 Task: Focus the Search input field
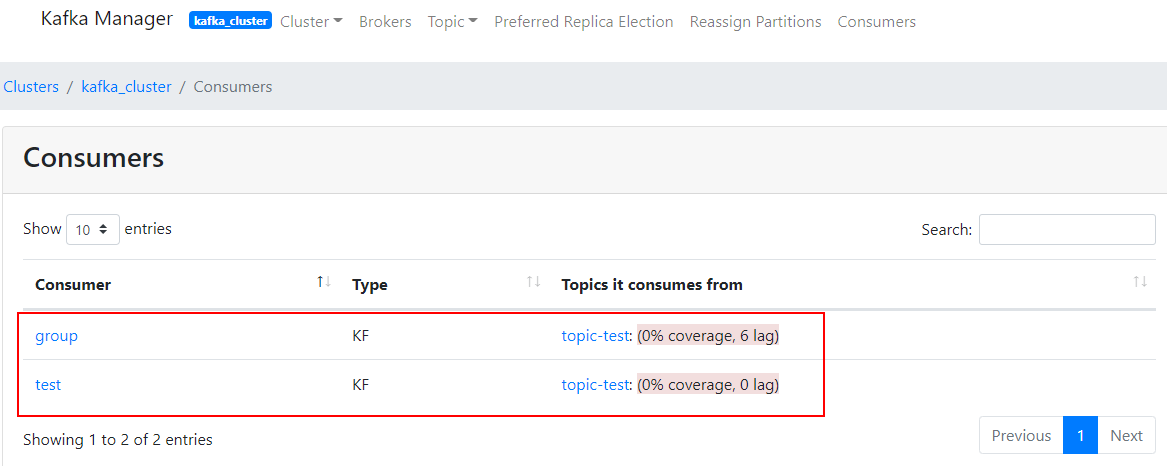click(1067, 229)
